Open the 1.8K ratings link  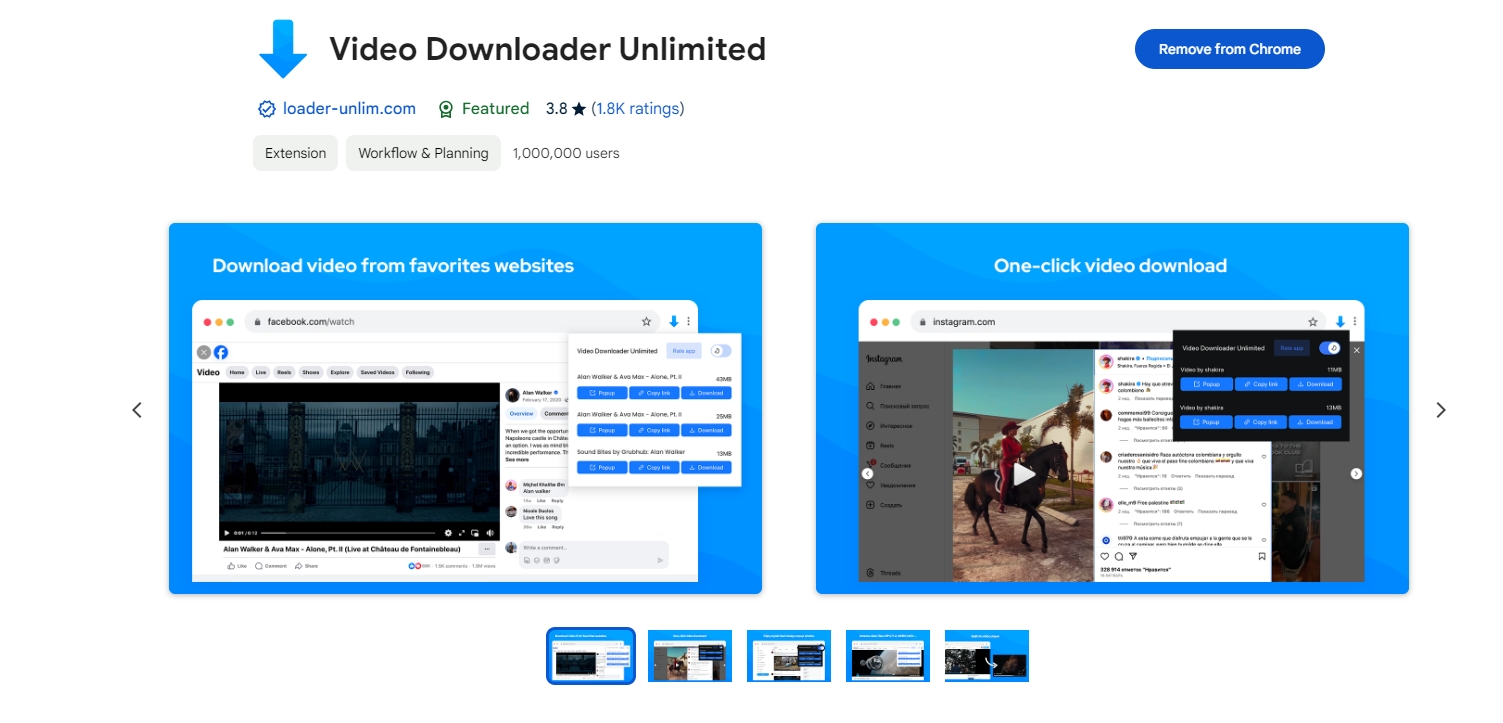coord(638,109)
